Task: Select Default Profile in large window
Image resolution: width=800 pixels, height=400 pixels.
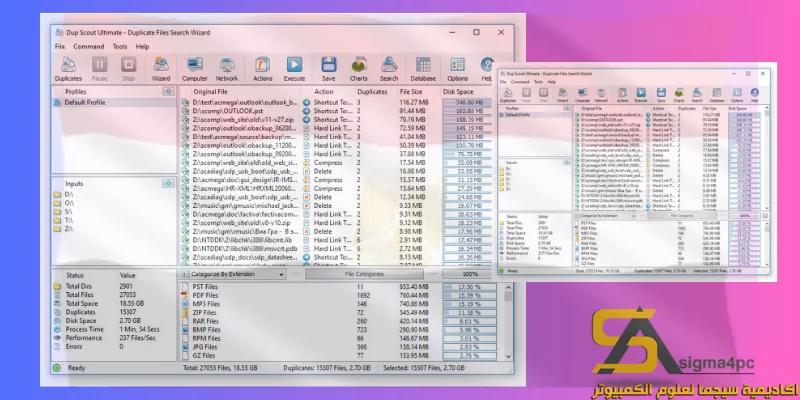Action: 114,102
